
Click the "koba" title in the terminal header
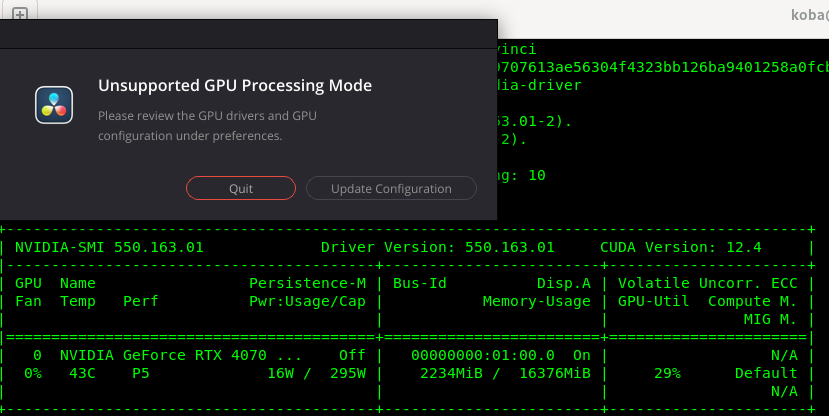click(809, 15)
